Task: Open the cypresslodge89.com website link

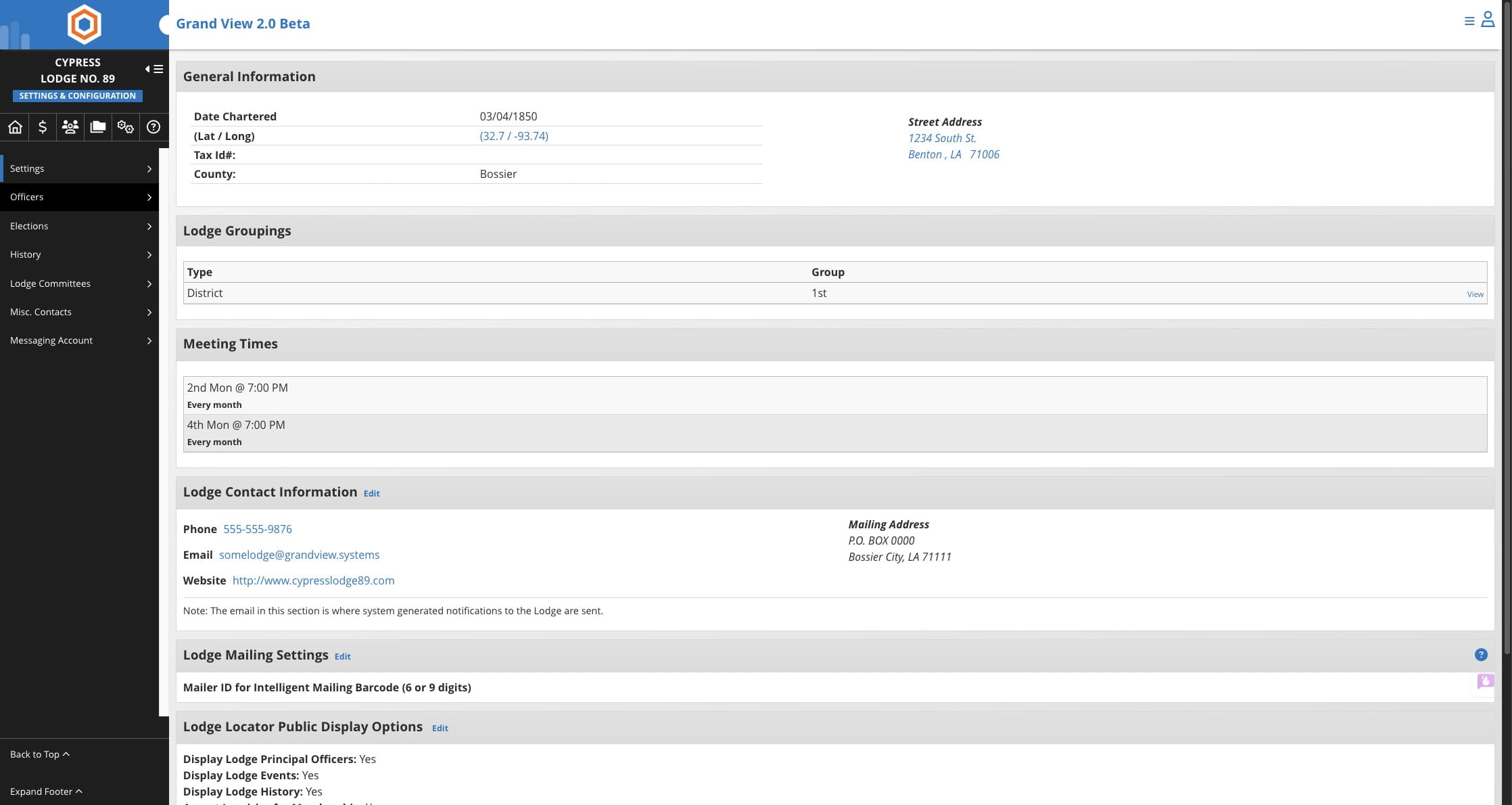Action: (x=313, y=580)
